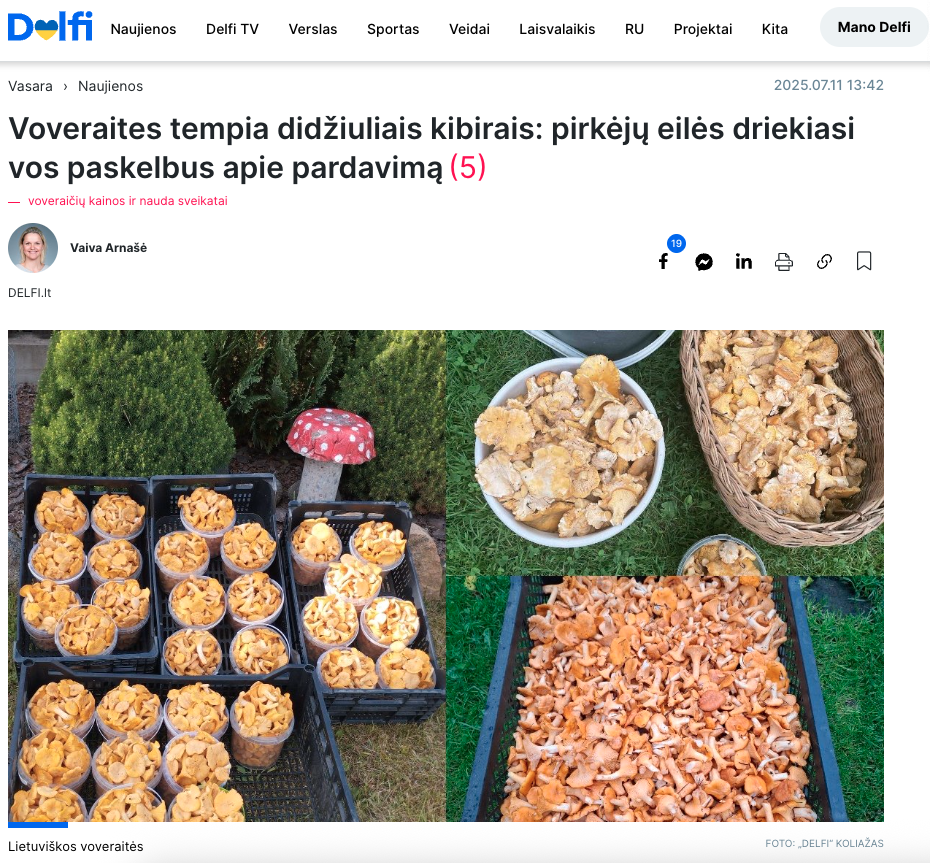Open Naujienos menu

(x=143, y=29)
